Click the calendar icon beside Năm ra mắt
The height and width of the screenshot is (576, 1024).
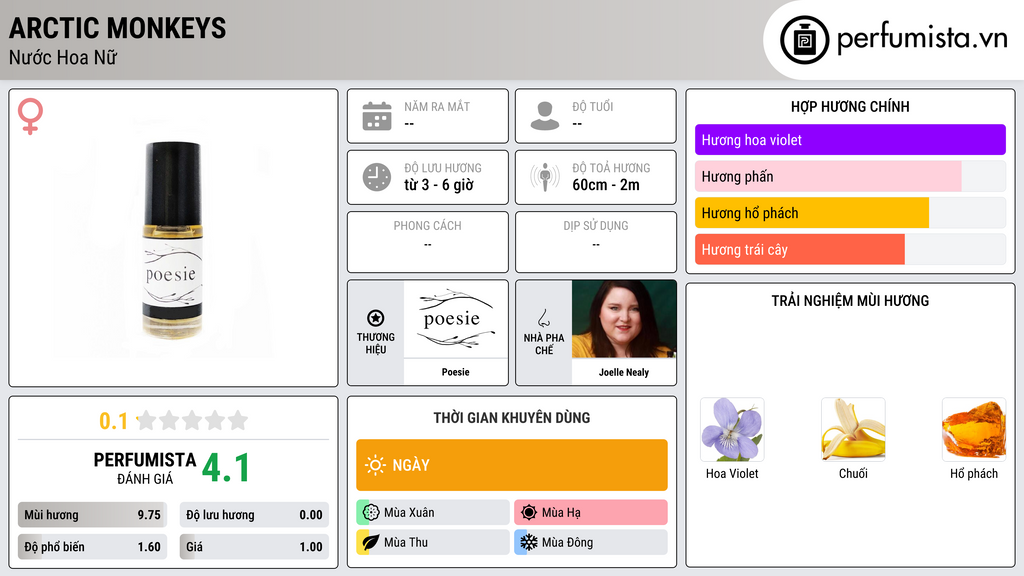coord(377,116)
